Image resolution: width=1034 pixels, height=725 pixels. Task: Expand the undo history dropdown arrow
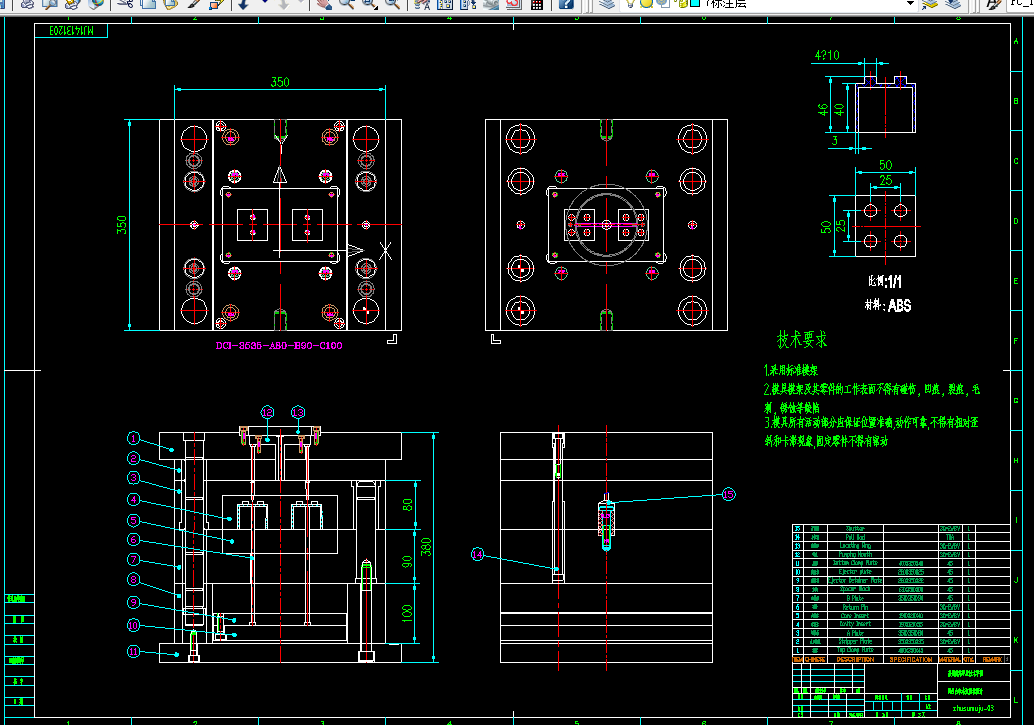tap(264, 3)
